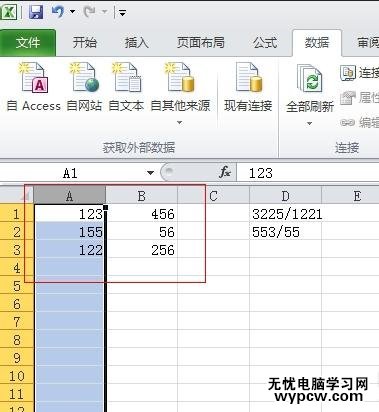Screen dimensions: 379x412
Task: Select row 11 header
Action: (x=17, y=394)
